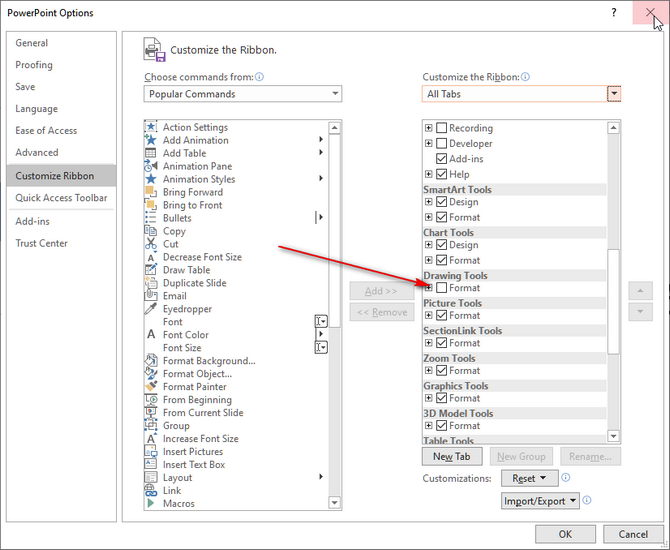Click the Macros play icon
This screenshot has width=670, height=550.
click(150, 503)
